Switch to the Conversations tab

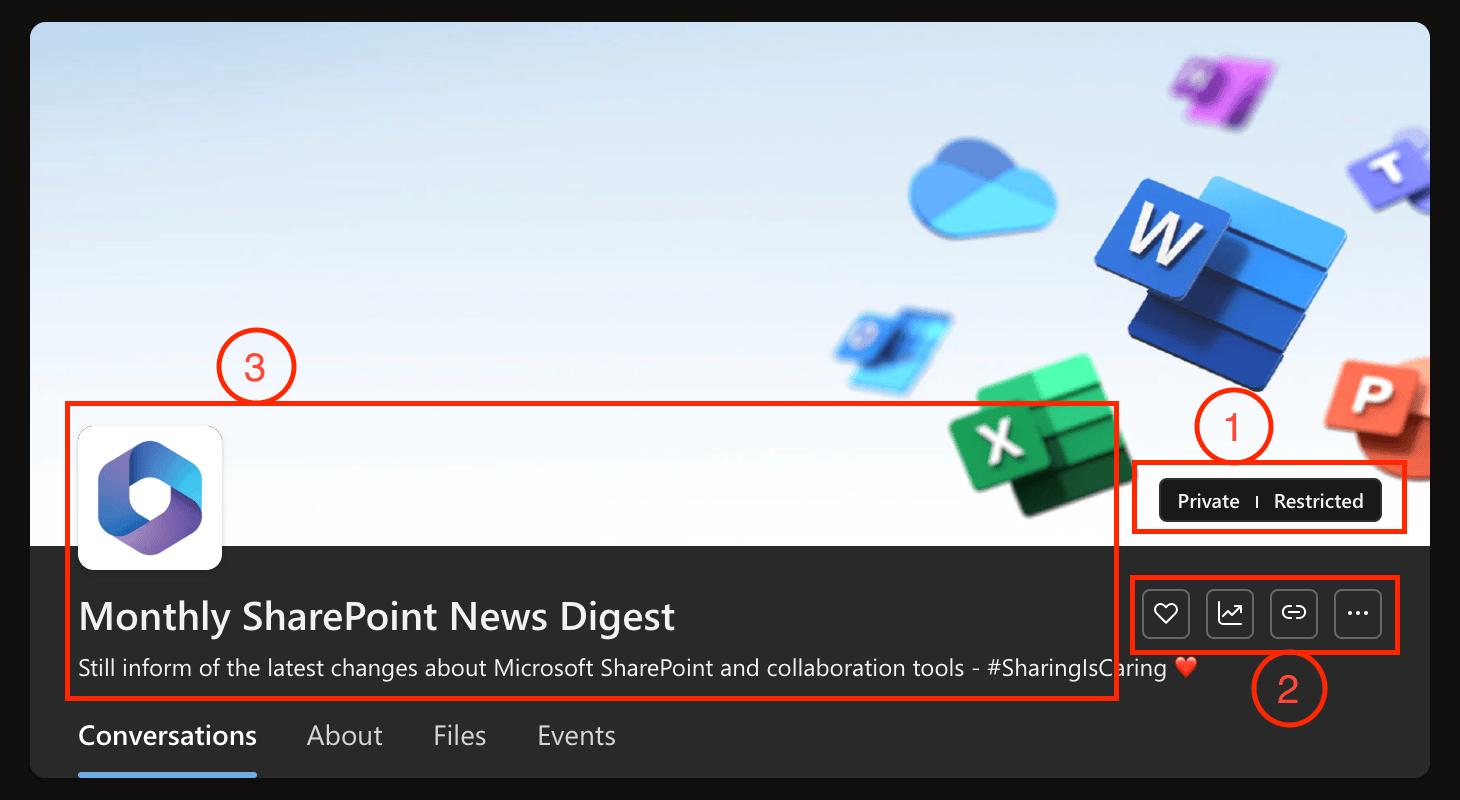[x=167, y=736]
